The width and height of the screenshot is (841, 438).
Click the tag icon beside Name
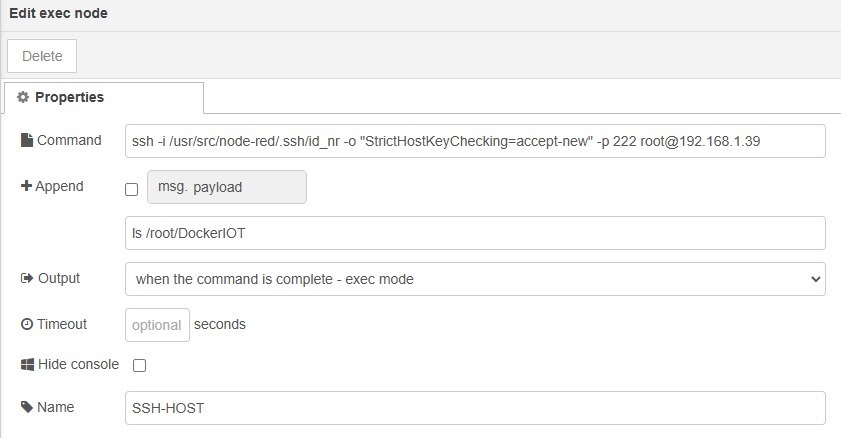click(x=27, y=408)
